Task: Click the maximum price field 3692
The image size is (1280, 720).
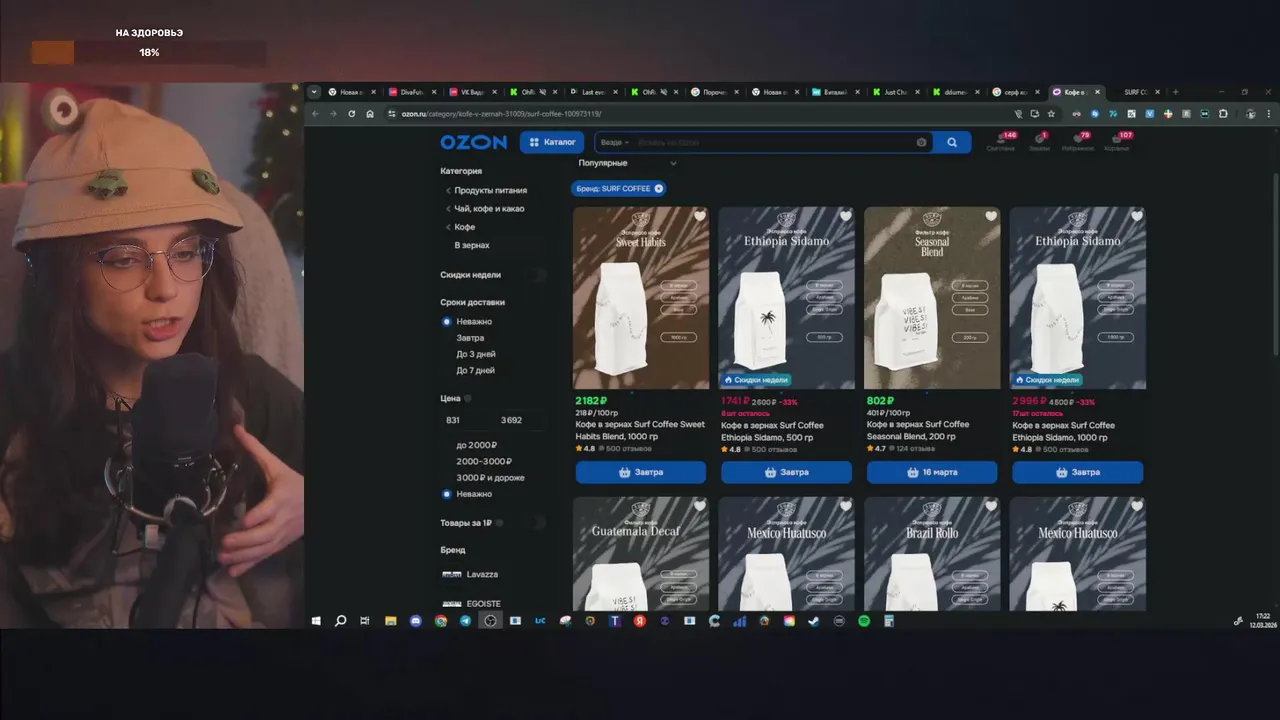Action: 521,420
